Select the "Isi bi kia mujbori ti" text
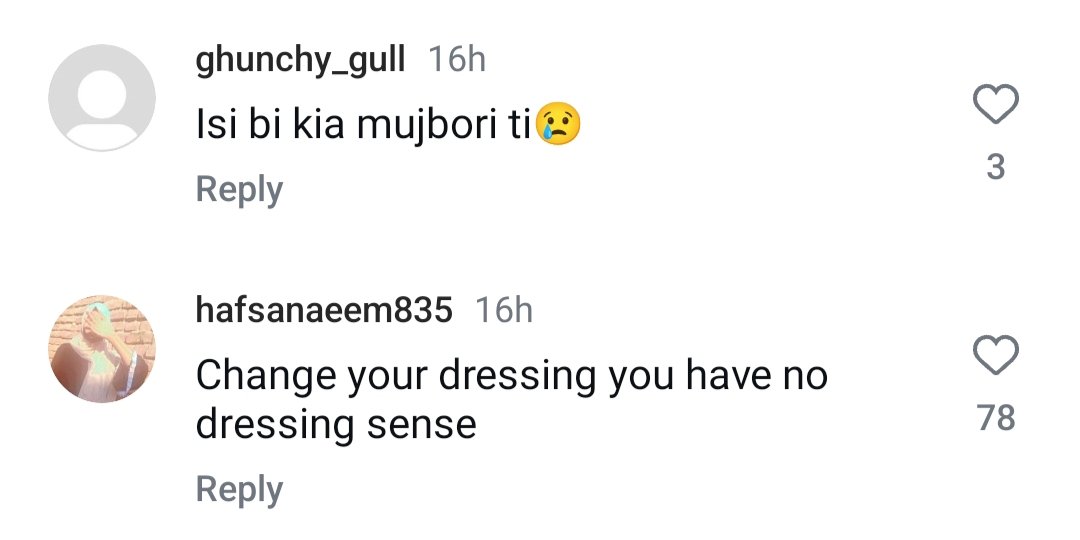 [x=364, y=125]
